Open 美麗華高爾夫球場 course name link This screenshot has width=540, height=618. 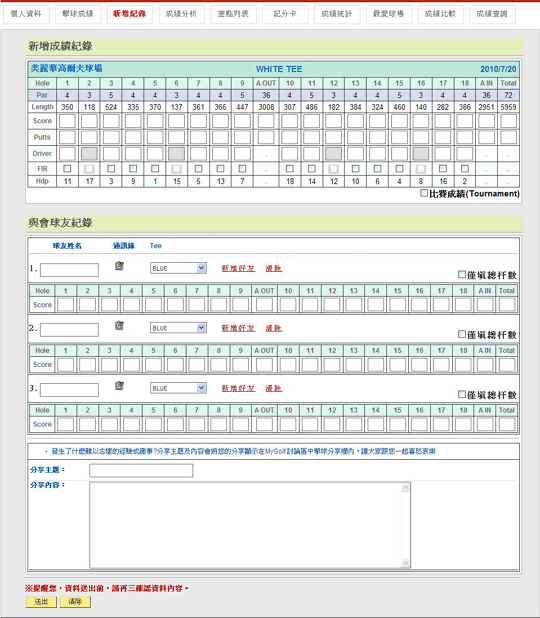click(67, 69)
